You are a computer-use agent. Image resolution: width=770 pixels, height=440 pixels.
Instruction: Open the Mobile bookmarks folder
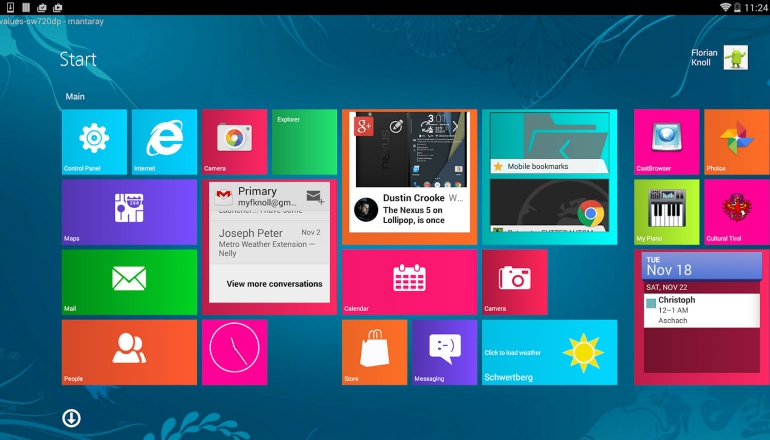point(549,166)
